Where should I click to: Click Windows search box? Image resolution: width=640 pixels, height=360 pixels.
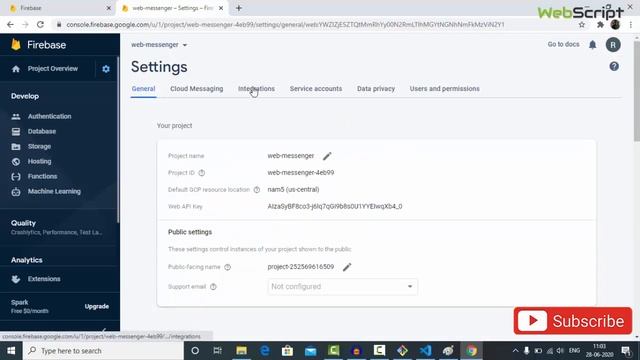coord(103,351)
